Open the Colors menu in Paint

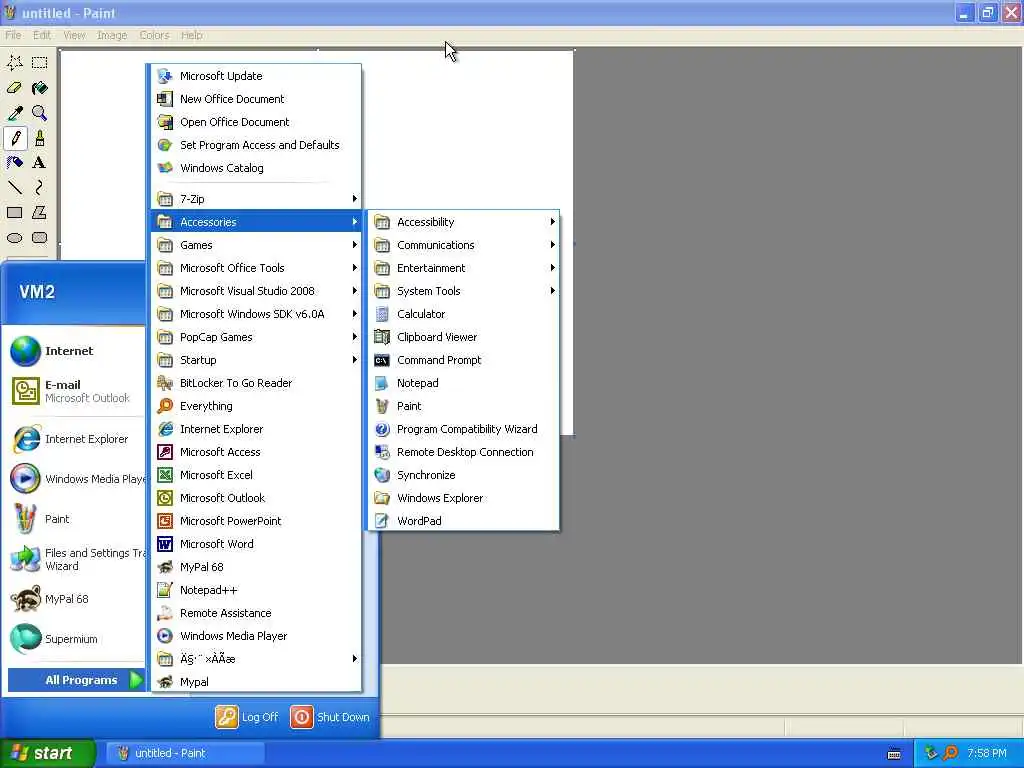pos(154,35)
